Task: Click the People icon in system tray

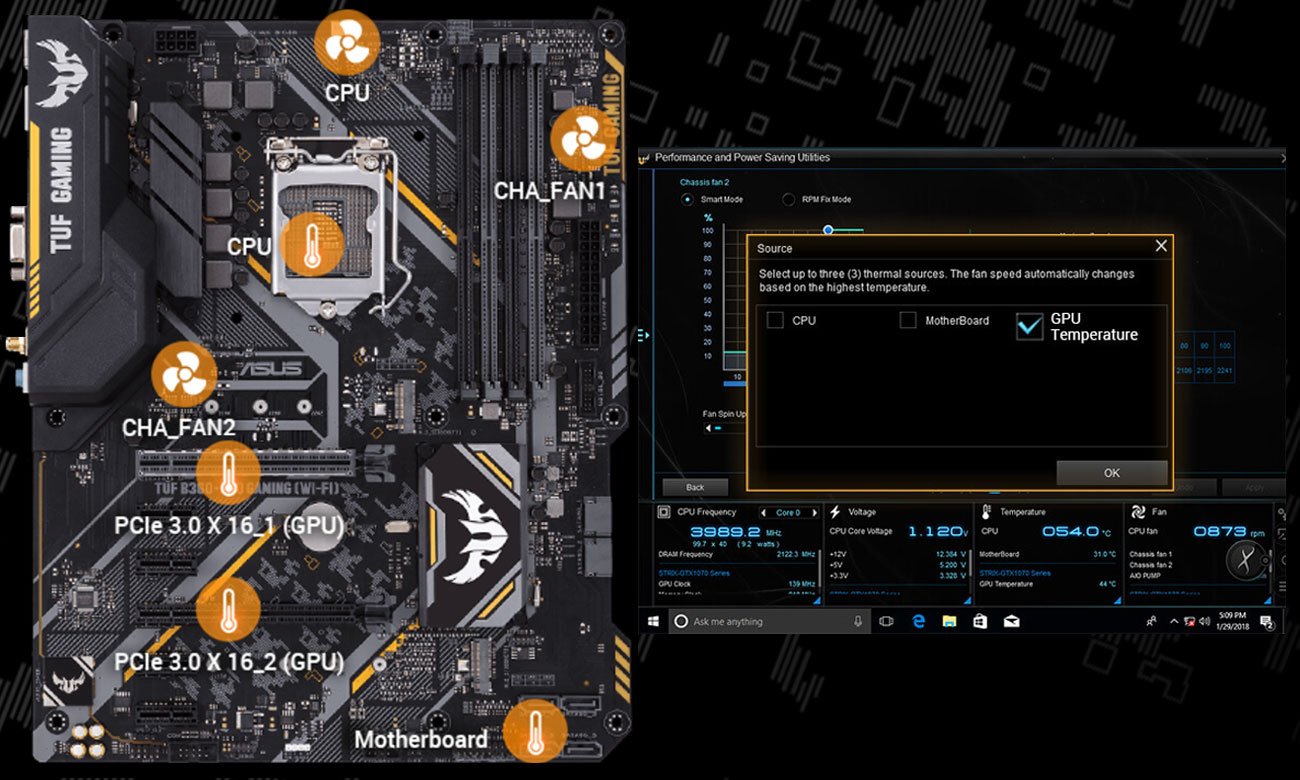Action: (1152, 621)
